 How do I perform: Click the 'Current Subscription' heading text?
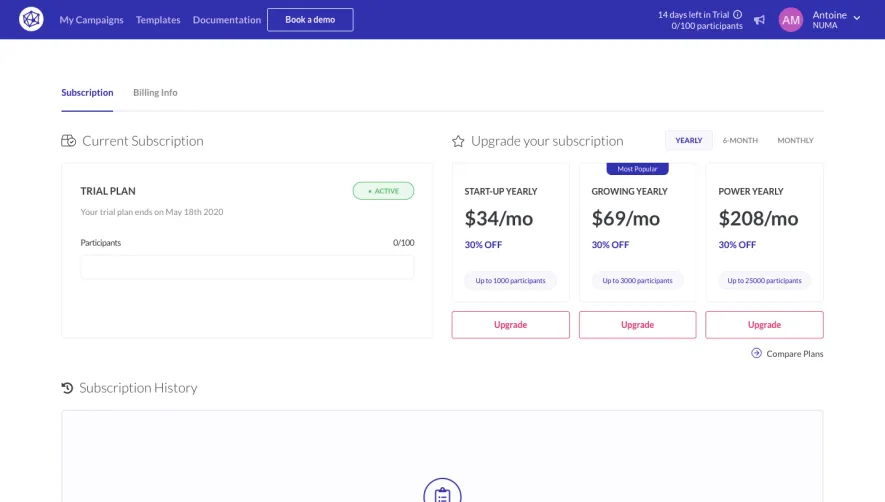click(143, 141)
